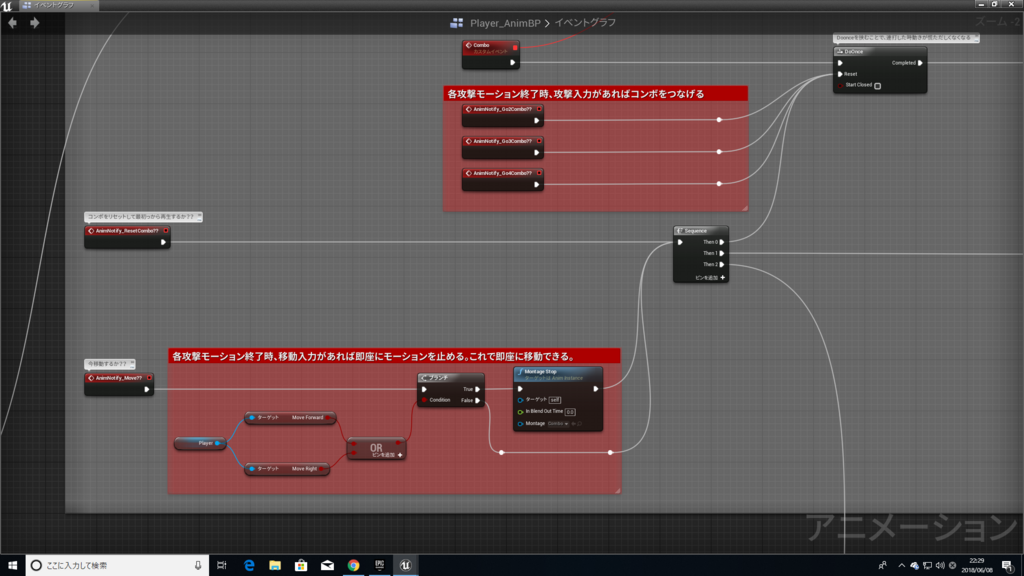Toggle the DoOnce comment bubble pin
1024x576 pixels.
click(976, 38)
